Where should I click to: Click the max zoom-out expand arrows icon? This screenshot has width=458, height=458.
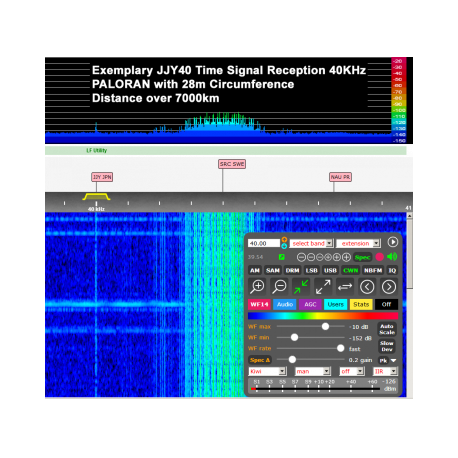(323, 287)
